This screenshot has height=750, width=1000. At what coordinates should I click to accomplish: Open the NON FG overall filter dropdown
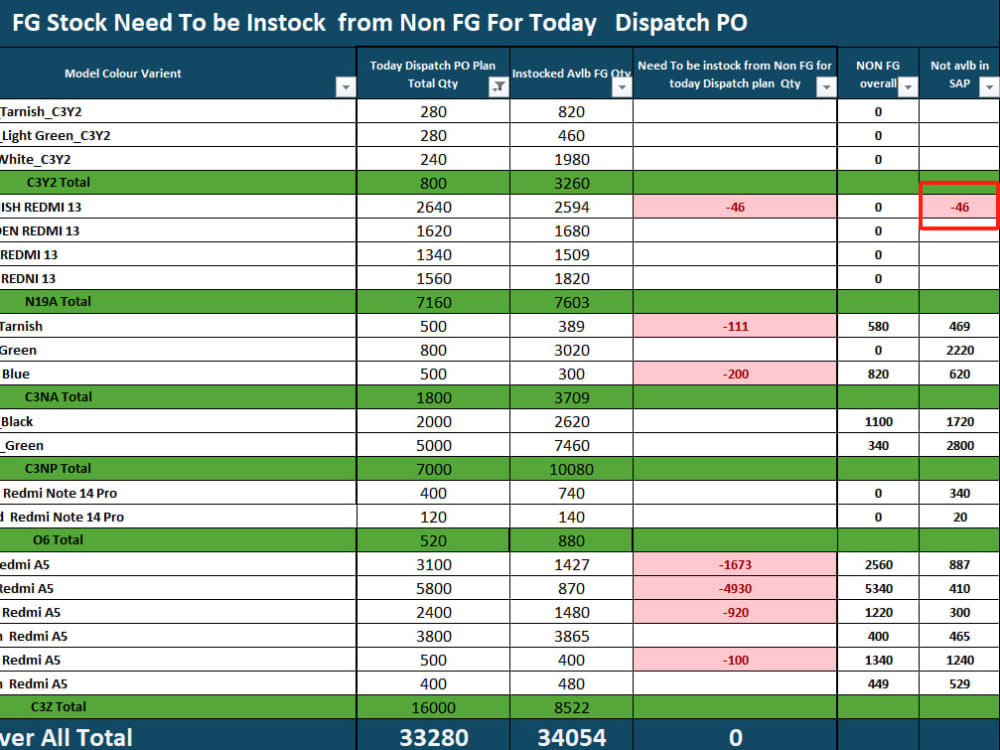coord(908,87)
